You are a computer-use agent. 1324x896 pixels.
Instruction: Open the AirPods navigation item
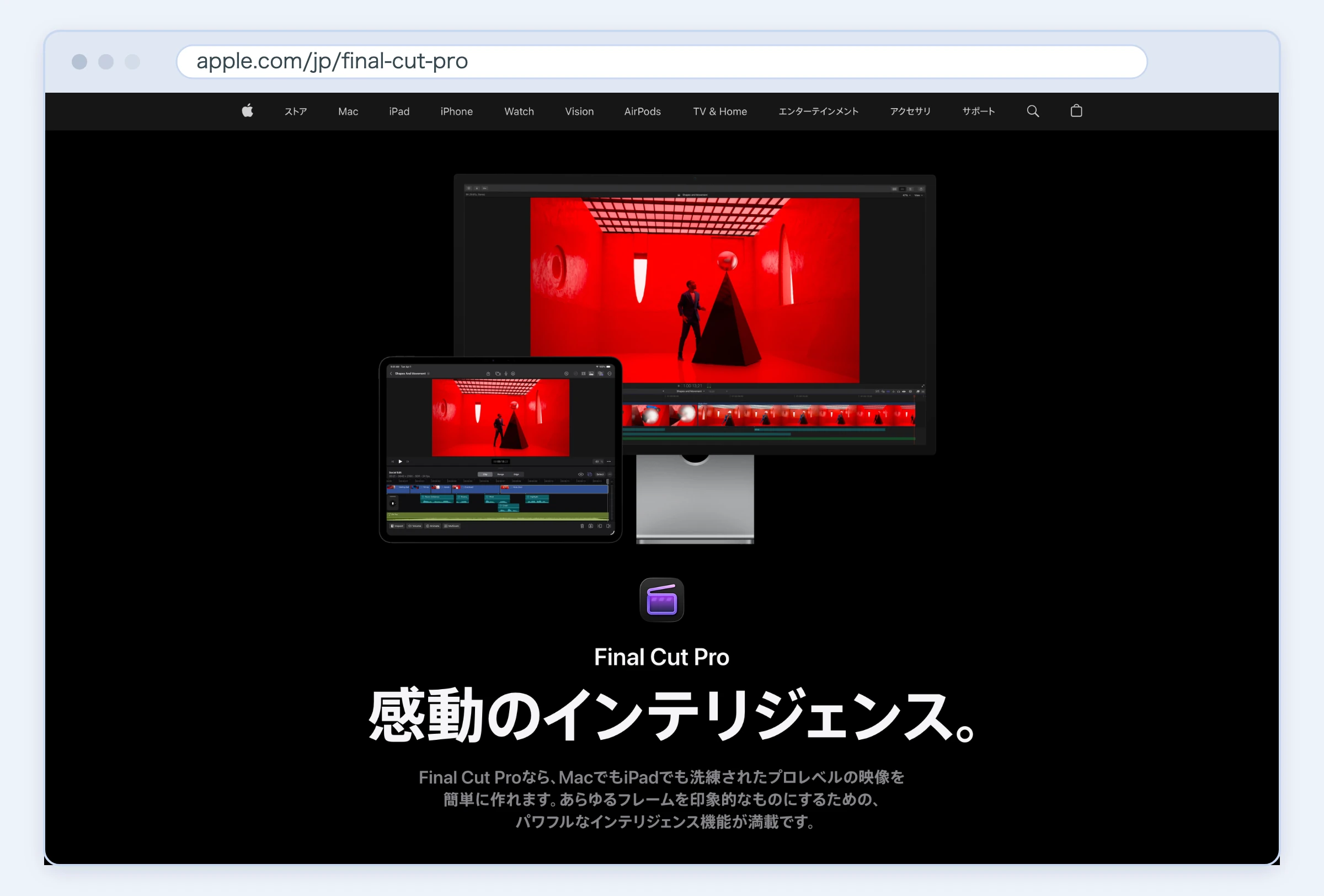tap(642, 111)
